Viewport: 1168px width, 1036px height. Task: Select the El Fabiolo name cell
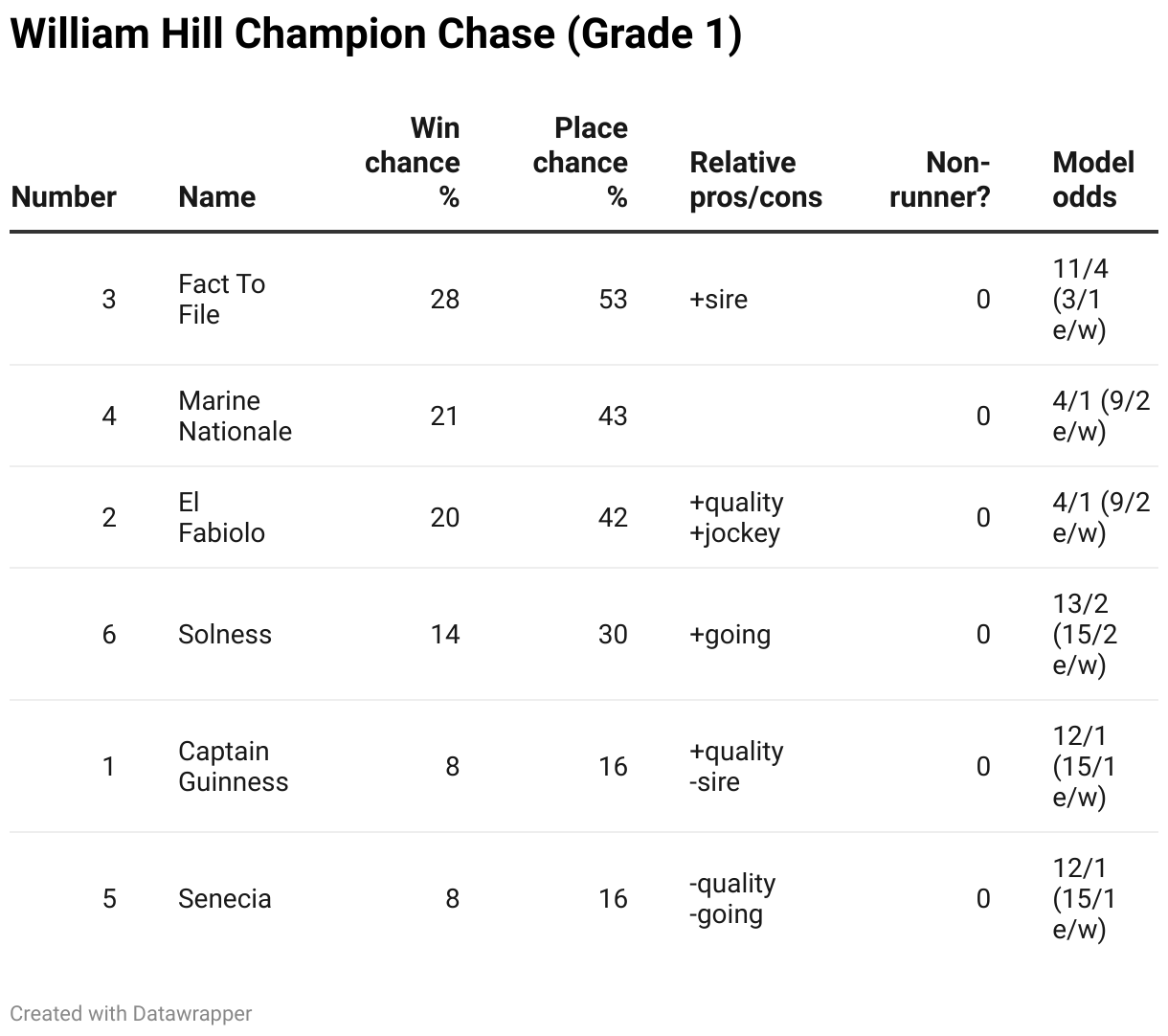(221, 517)
